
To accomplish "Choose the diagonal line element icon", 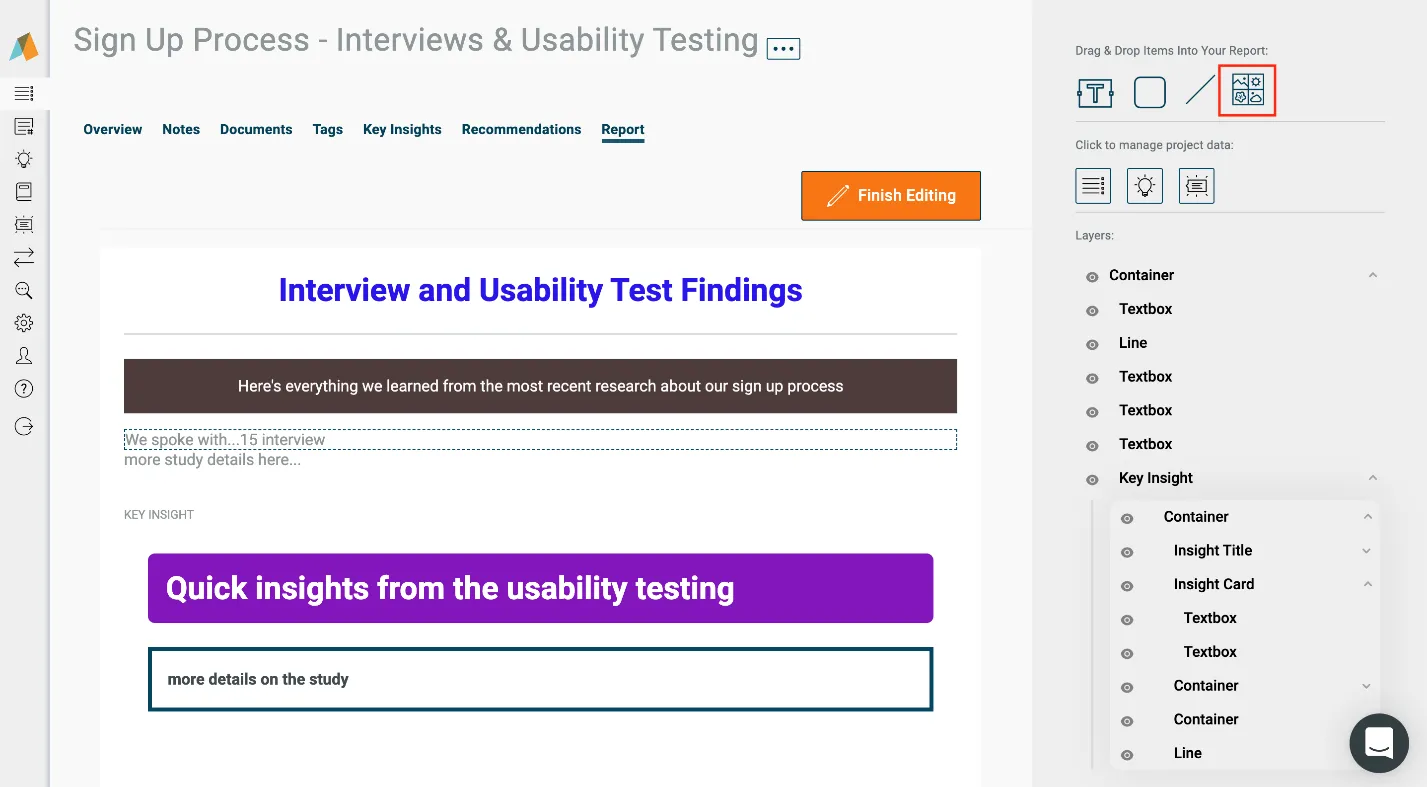I will 1200,92.
